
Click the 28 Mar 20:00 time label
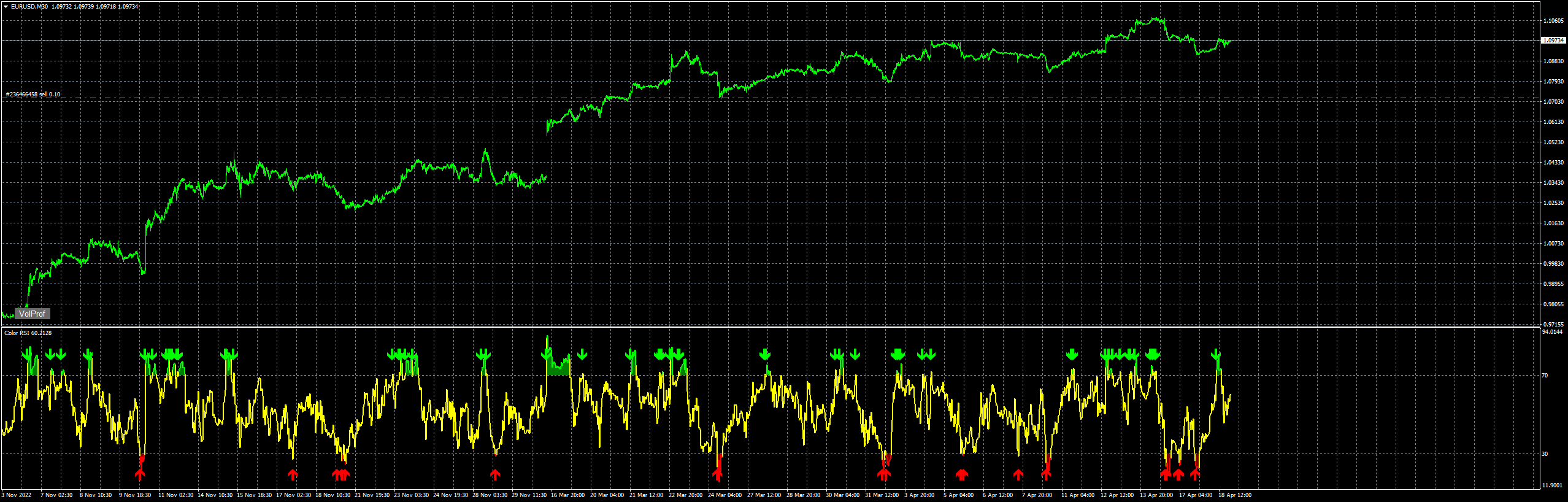[804, 495]
